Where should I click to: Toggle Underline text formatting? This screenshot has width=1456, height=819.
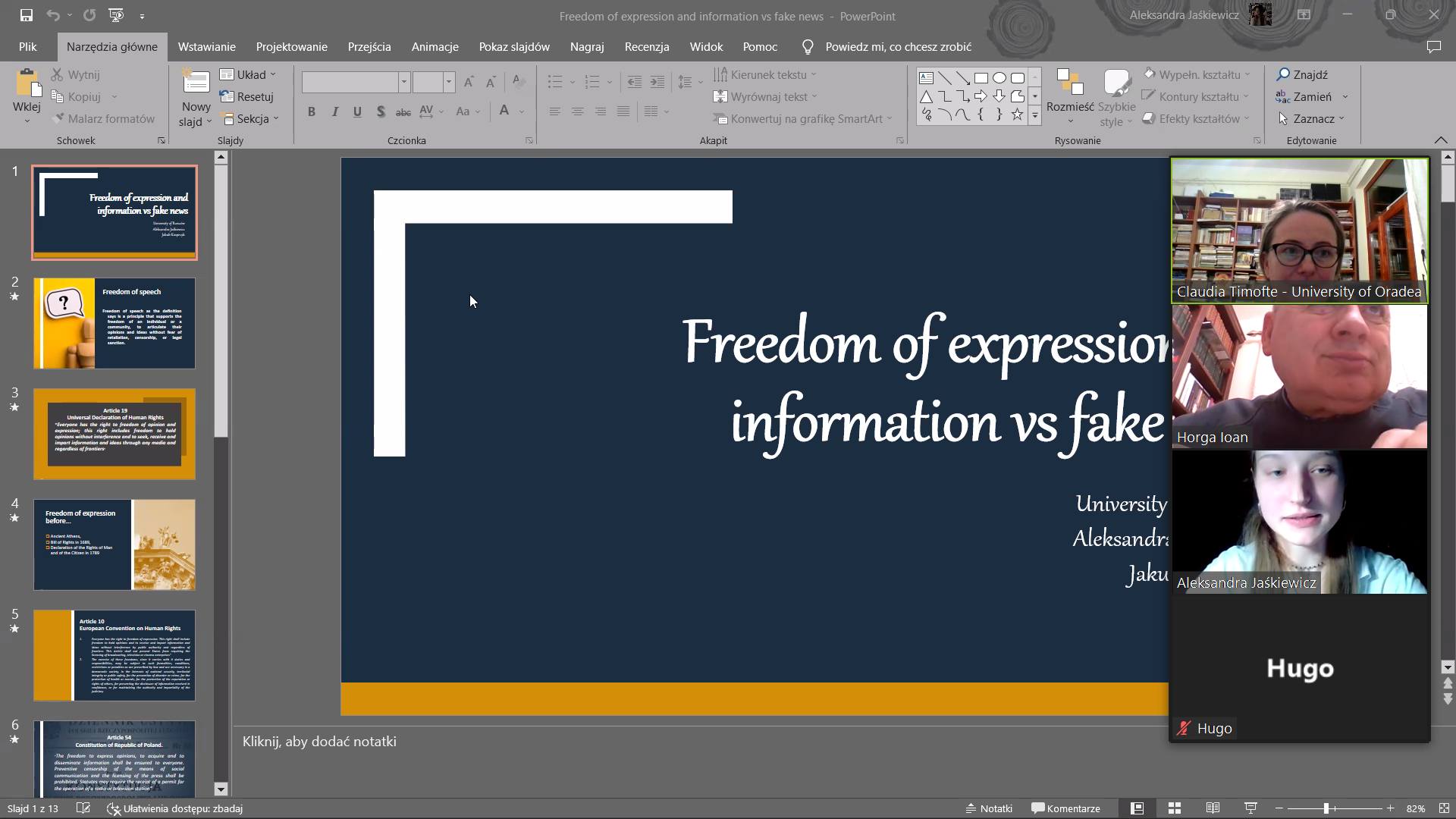[357, 112]
